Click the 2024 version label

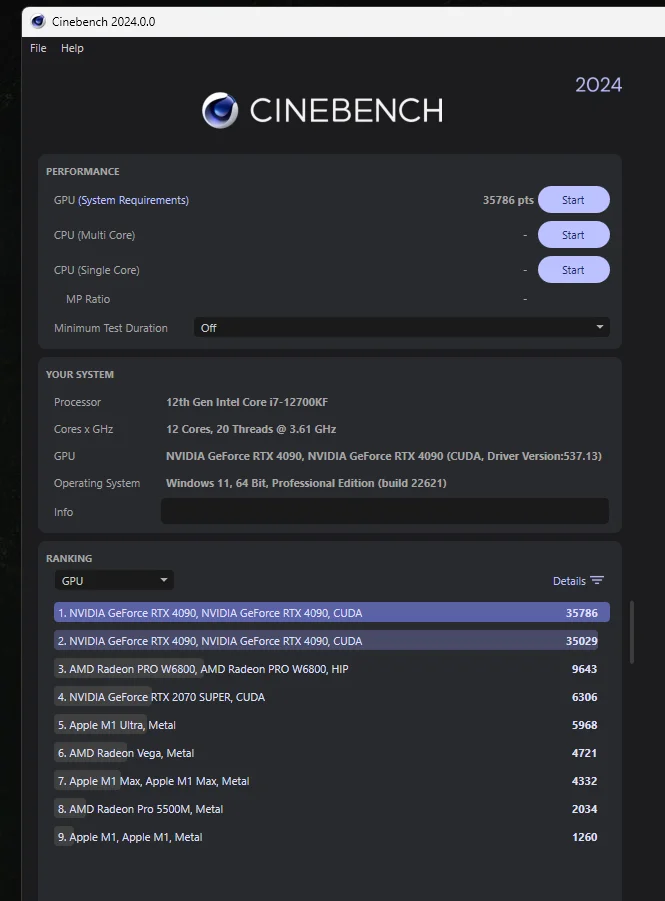point(598,85)
